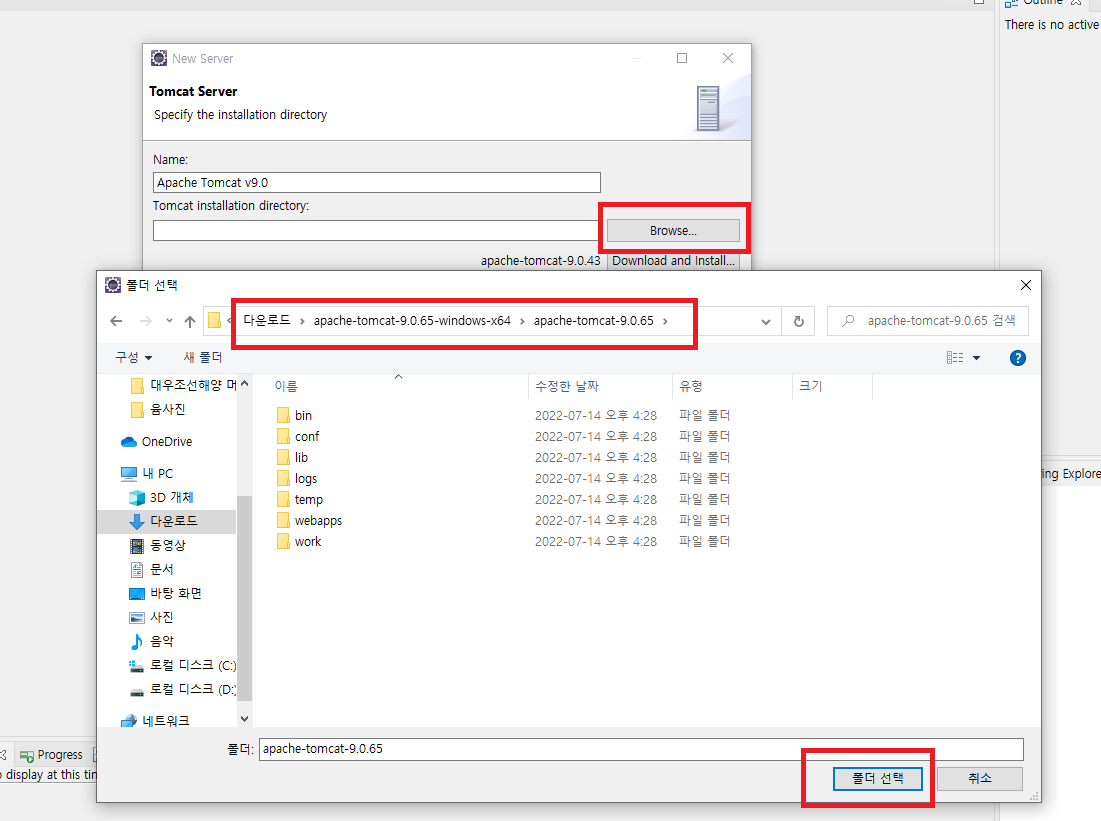Open help with the question mark icon
Screen dimensions: 1101x821
(x=1017, y=358)
